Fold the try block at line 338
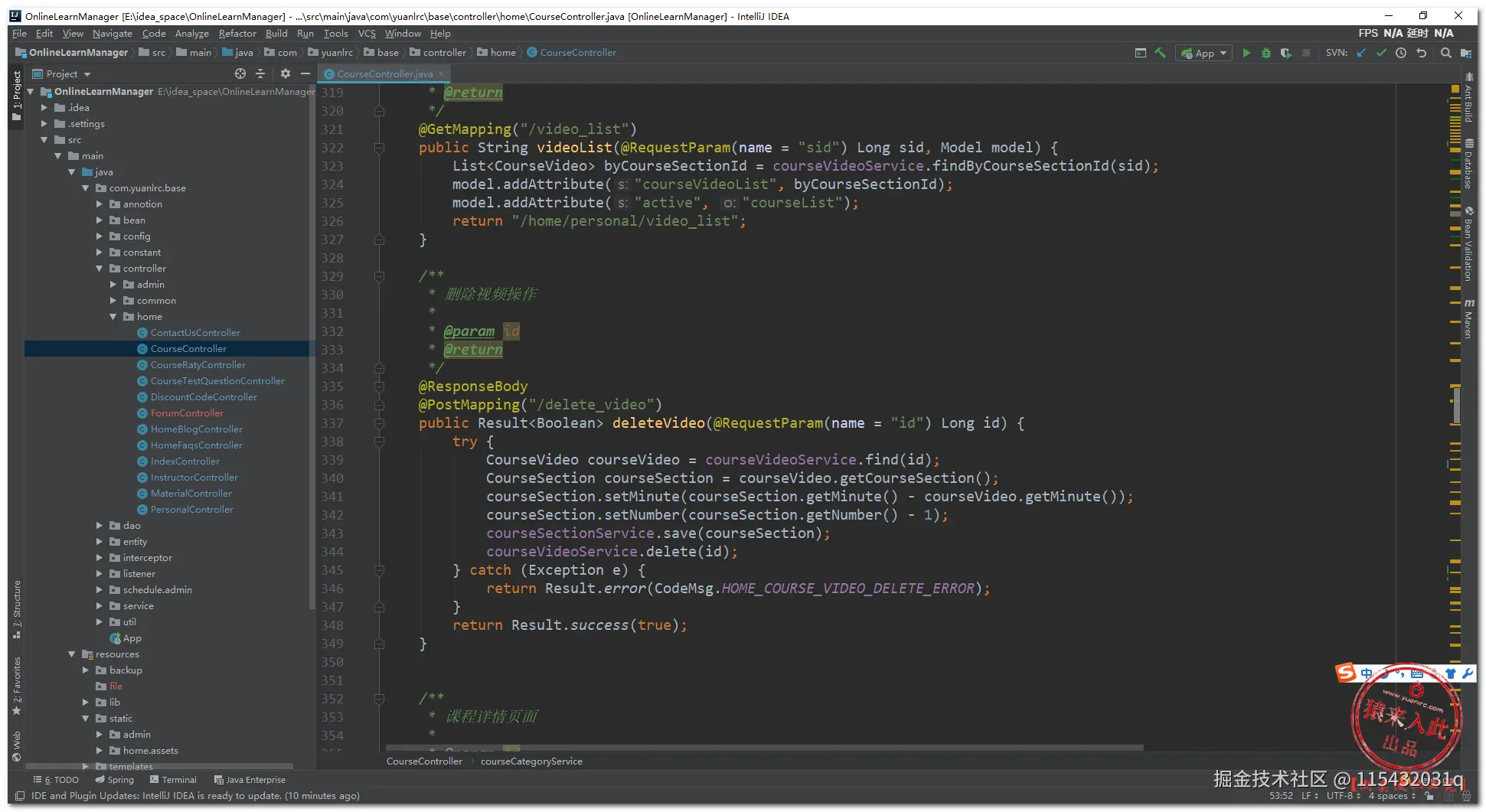1486x812 pixels. coord(379,442)
